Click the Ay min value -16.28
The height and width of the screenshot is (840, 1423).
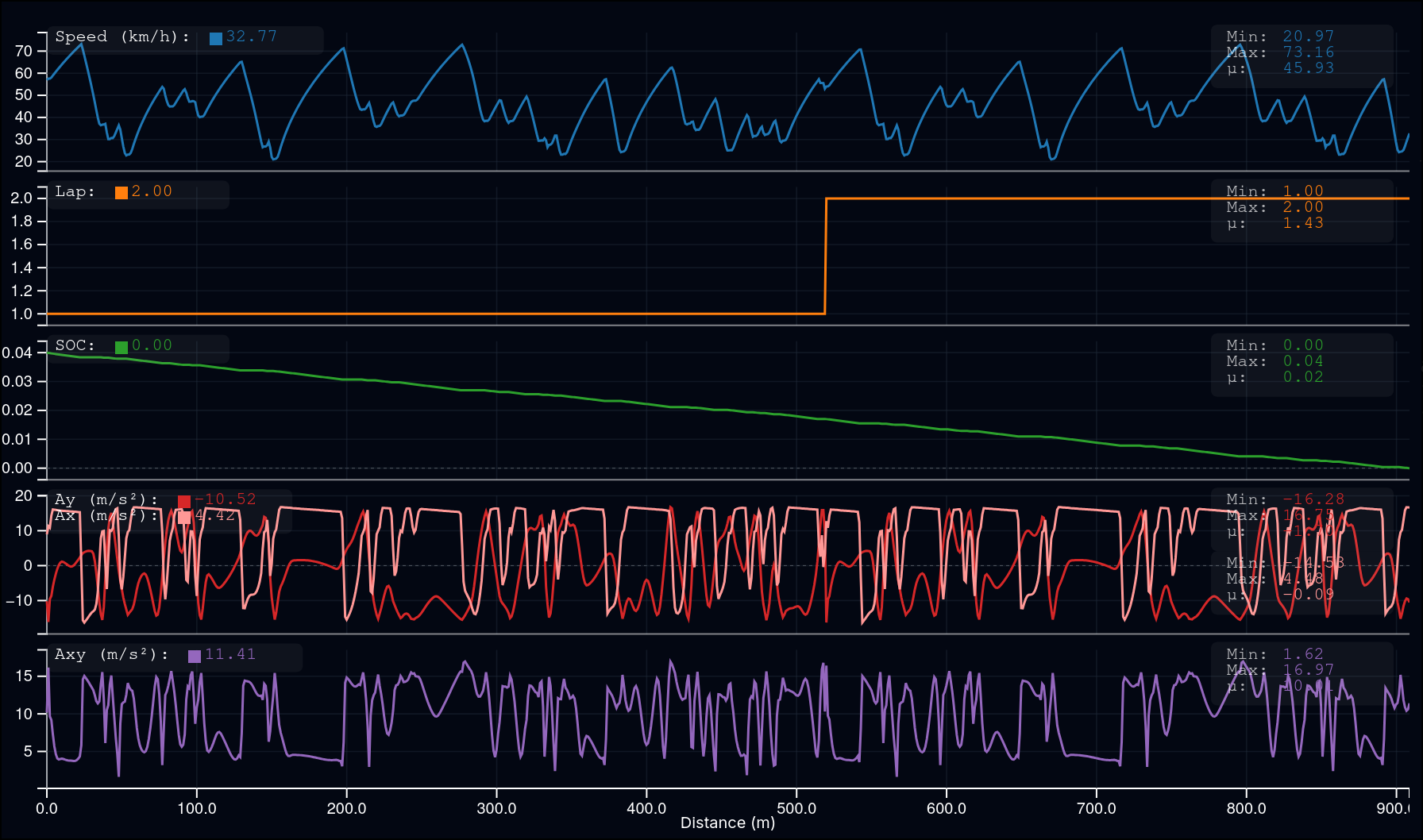click(1313, 499)
